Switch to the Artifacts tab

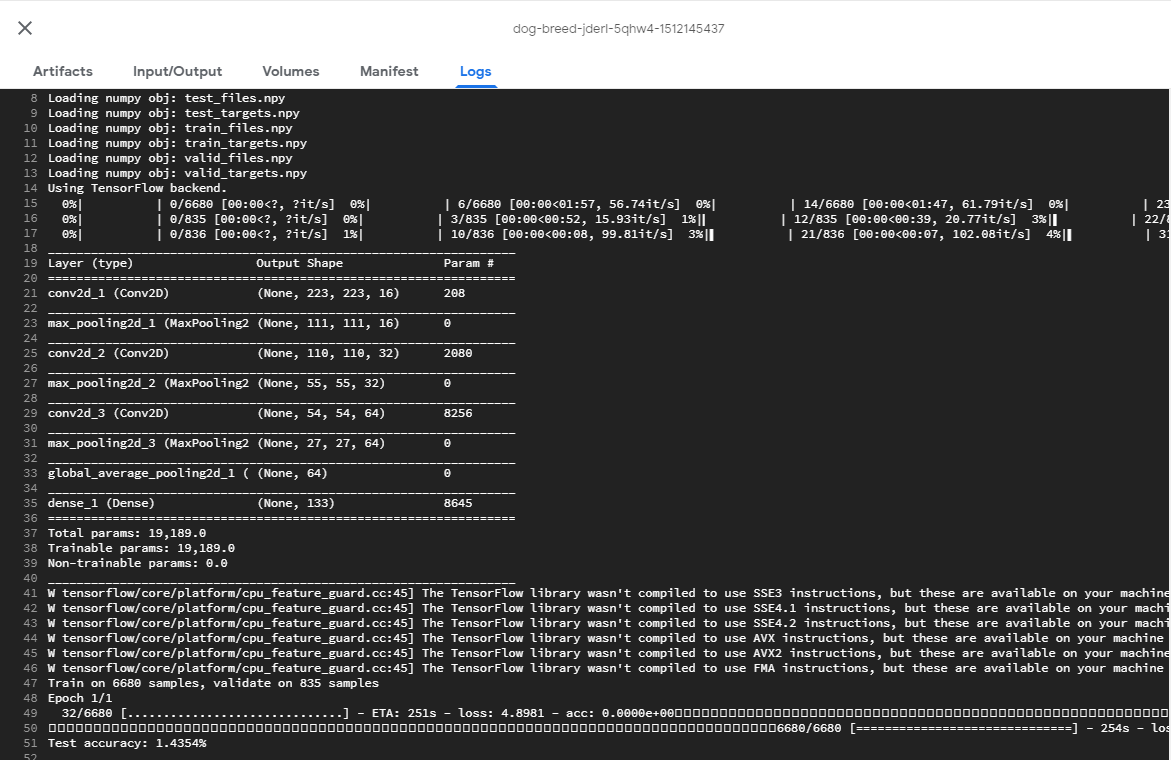63,71
